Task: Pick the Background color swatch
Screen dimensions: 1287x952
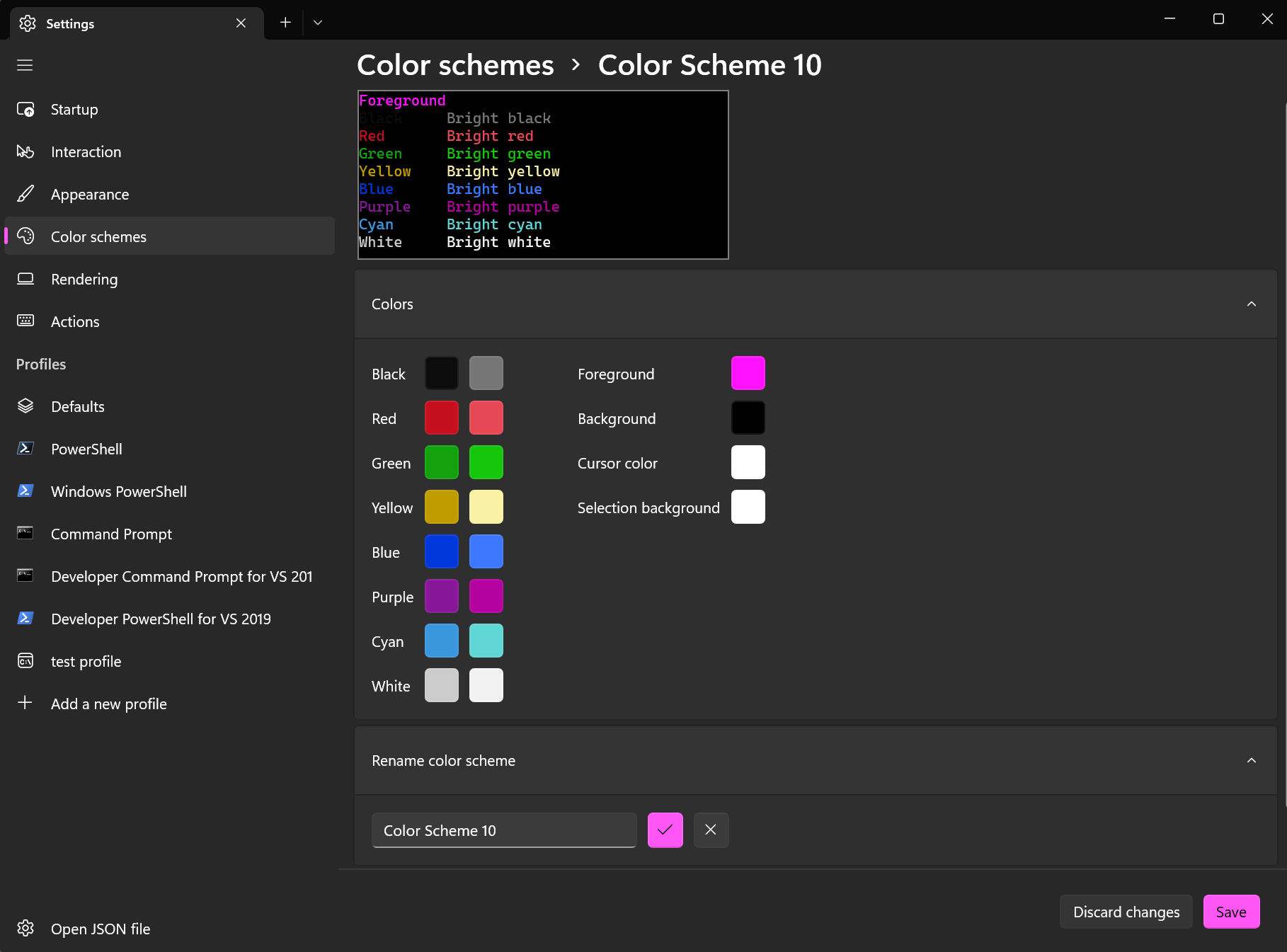Action: coord(748,418)
